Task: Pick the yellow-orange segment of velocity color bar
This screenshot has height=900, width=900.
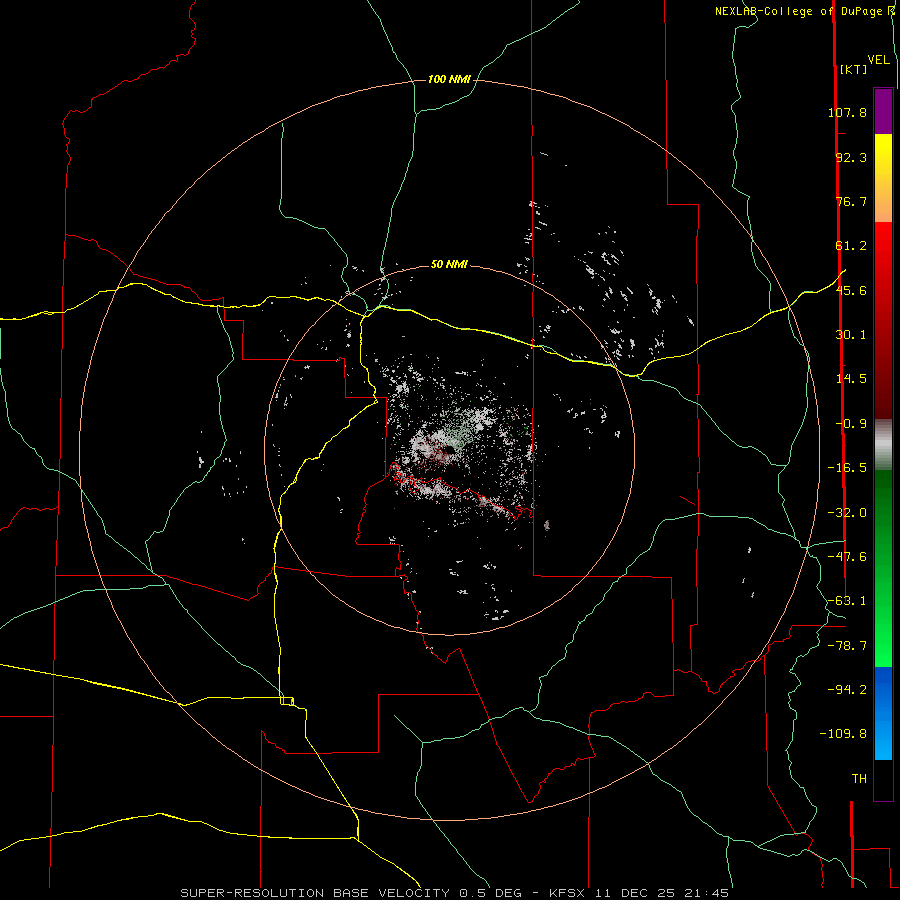Action: (x=883, y=178)
